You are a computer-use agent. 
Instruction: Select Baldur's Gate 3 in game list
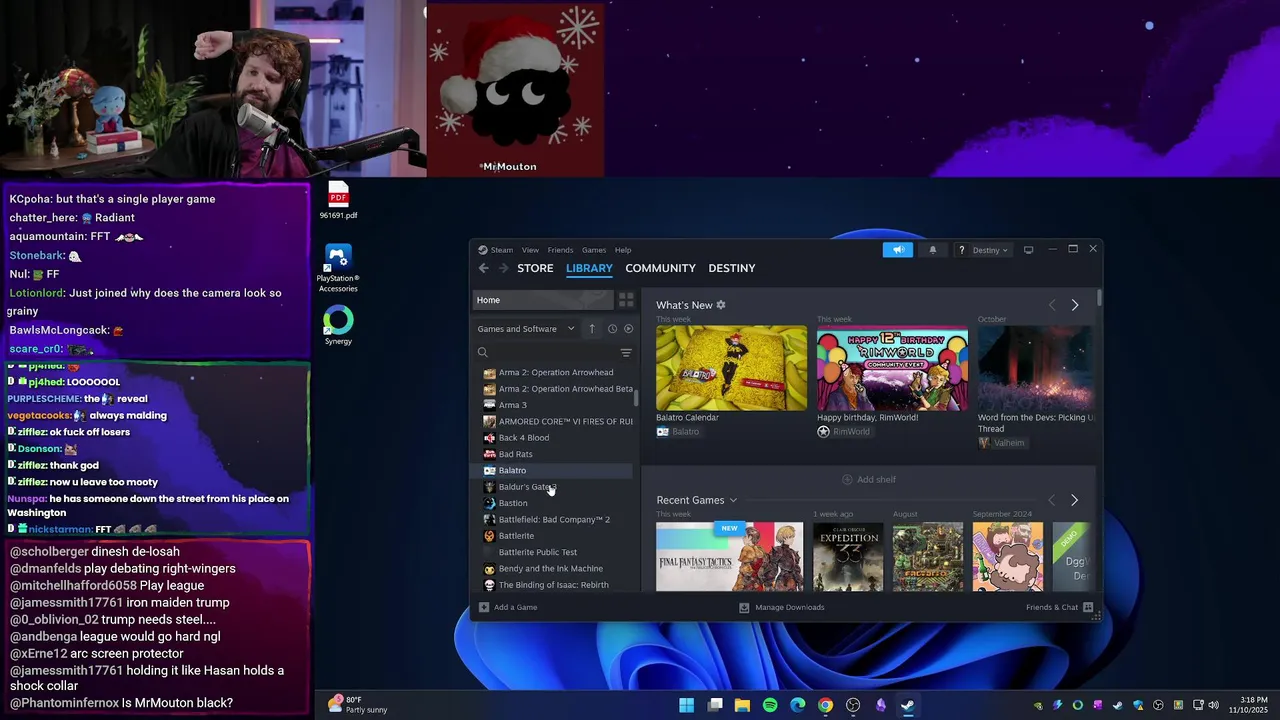click(x=553, y=487)
